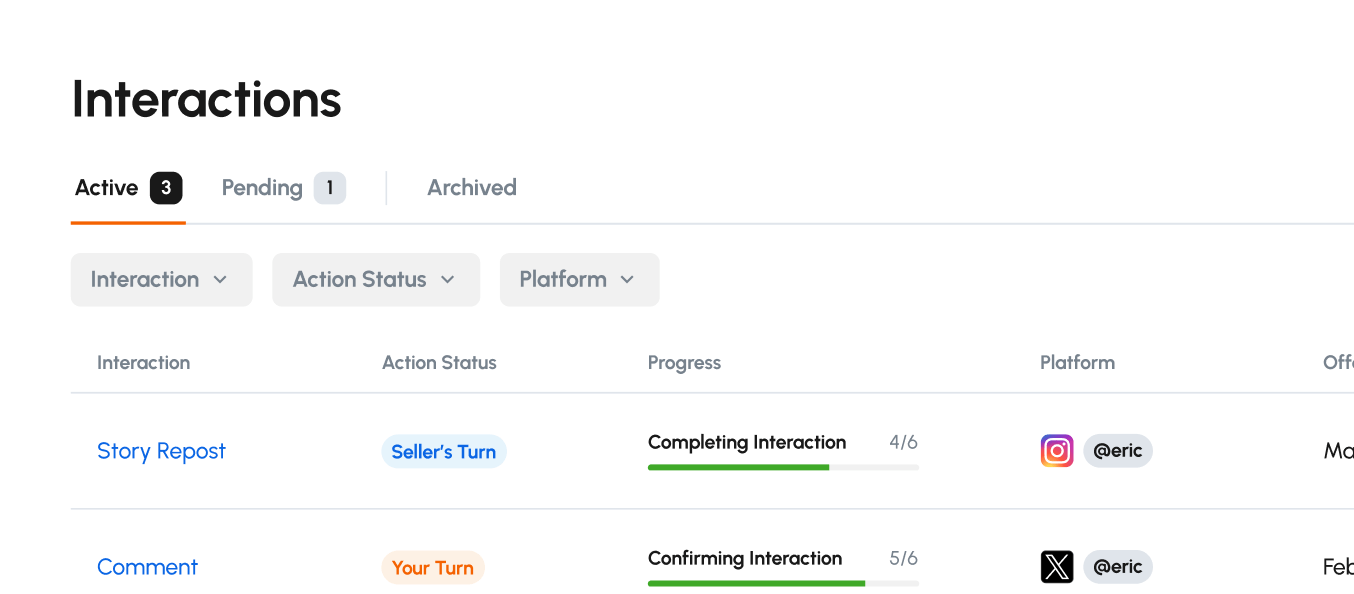Image resolution: width=1354 pixels, height=594 pixels.
Task: Click the Action Status column header
Action: 439,363
